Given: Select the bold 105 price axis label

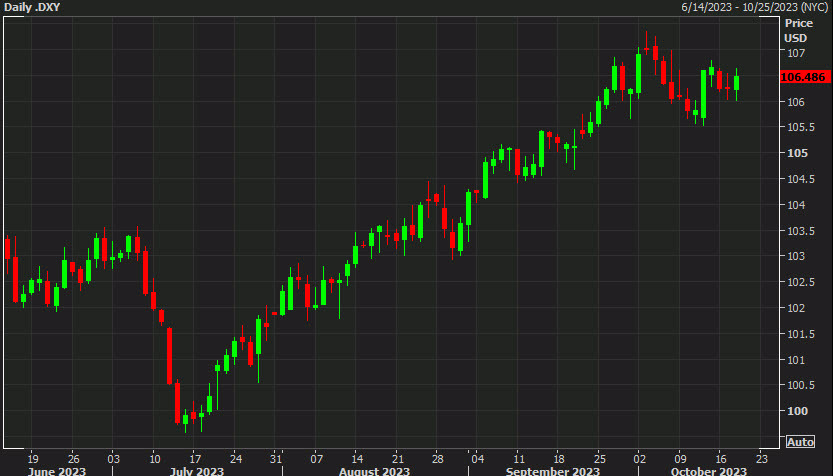Looking at the screenshot, I should point(797,153).
